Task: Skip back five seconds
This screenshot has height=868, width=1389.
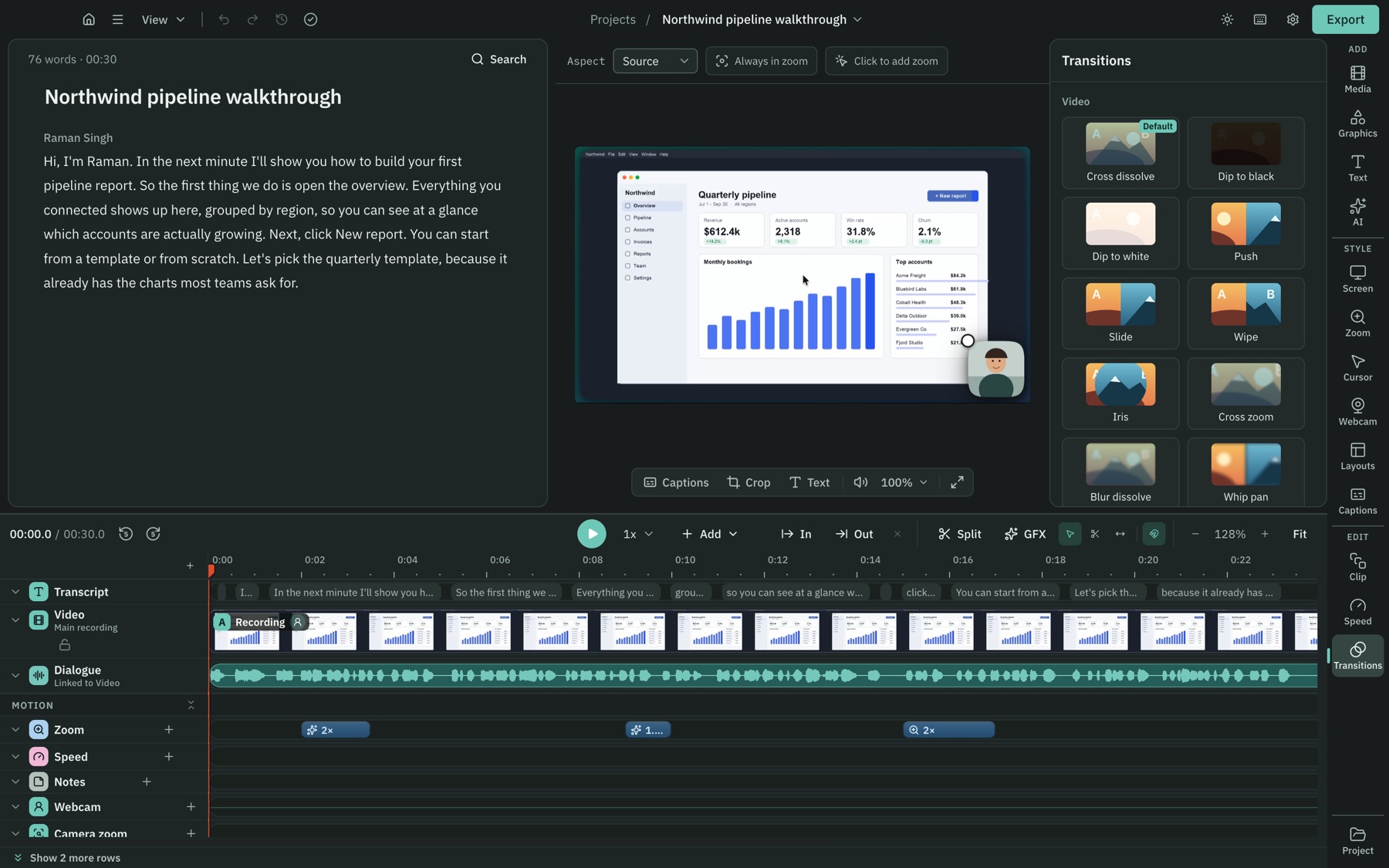Action: pyautogui.click(x=126, y=534)
